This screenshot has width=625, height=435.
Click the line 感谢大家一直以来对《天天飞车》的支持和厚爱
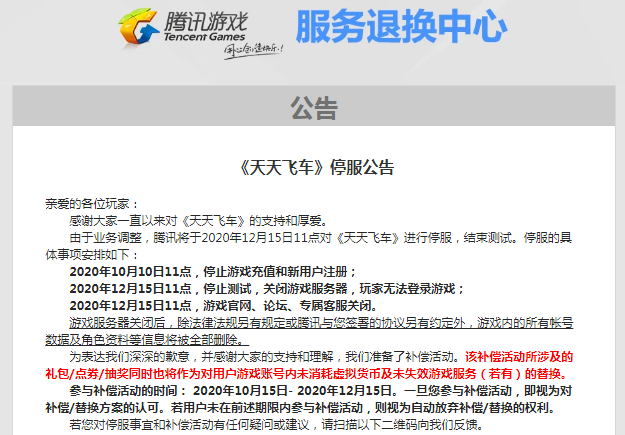point(199,220)
